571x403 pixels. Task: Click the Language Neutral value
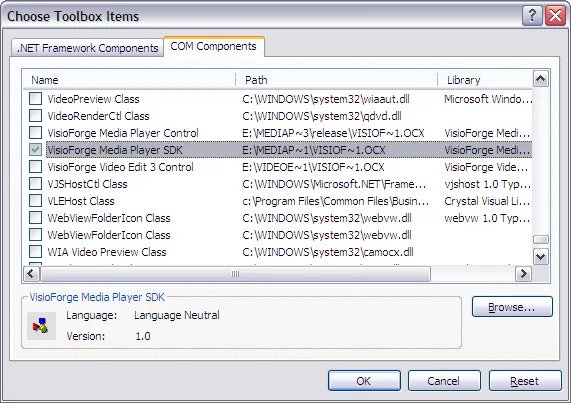click(x=177, y=315)
